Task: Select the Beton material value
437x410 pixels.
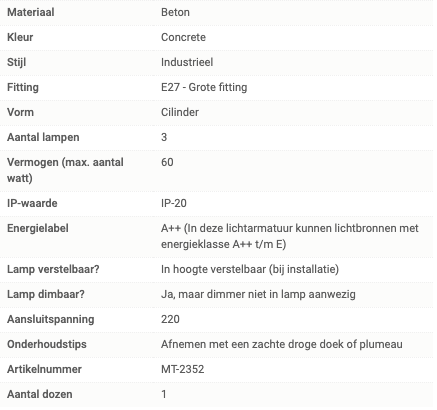Action: point(175,12)
